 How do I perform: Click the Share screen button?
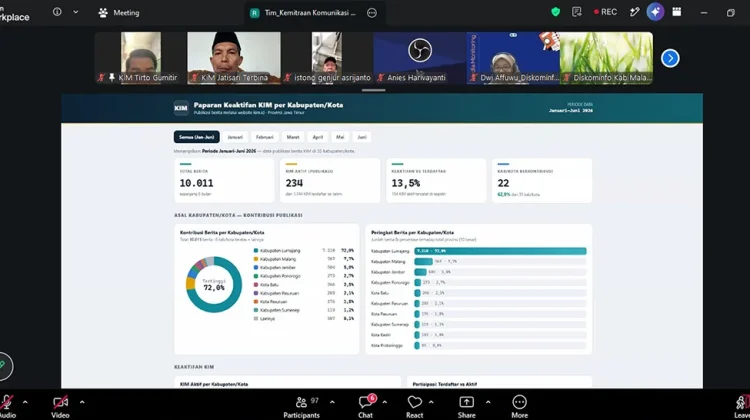tap(466, 407)
